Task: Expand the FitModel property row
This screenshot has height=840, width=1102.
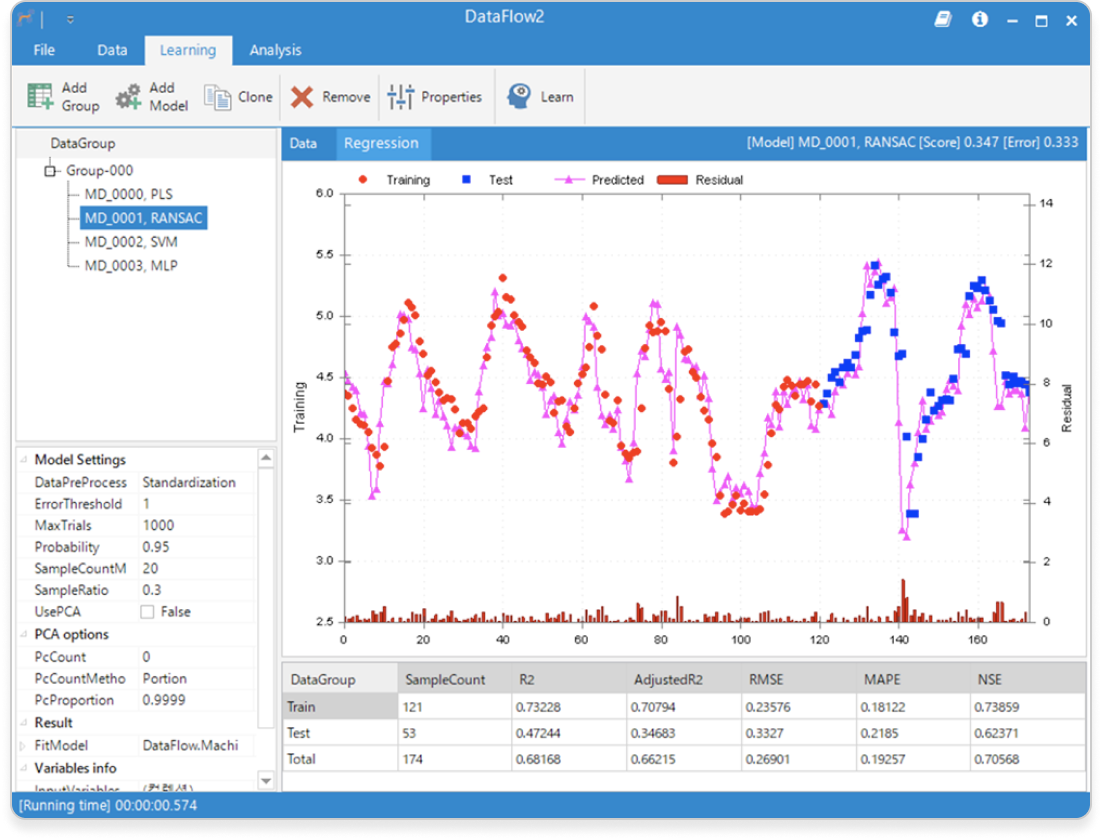Action: 25,745
